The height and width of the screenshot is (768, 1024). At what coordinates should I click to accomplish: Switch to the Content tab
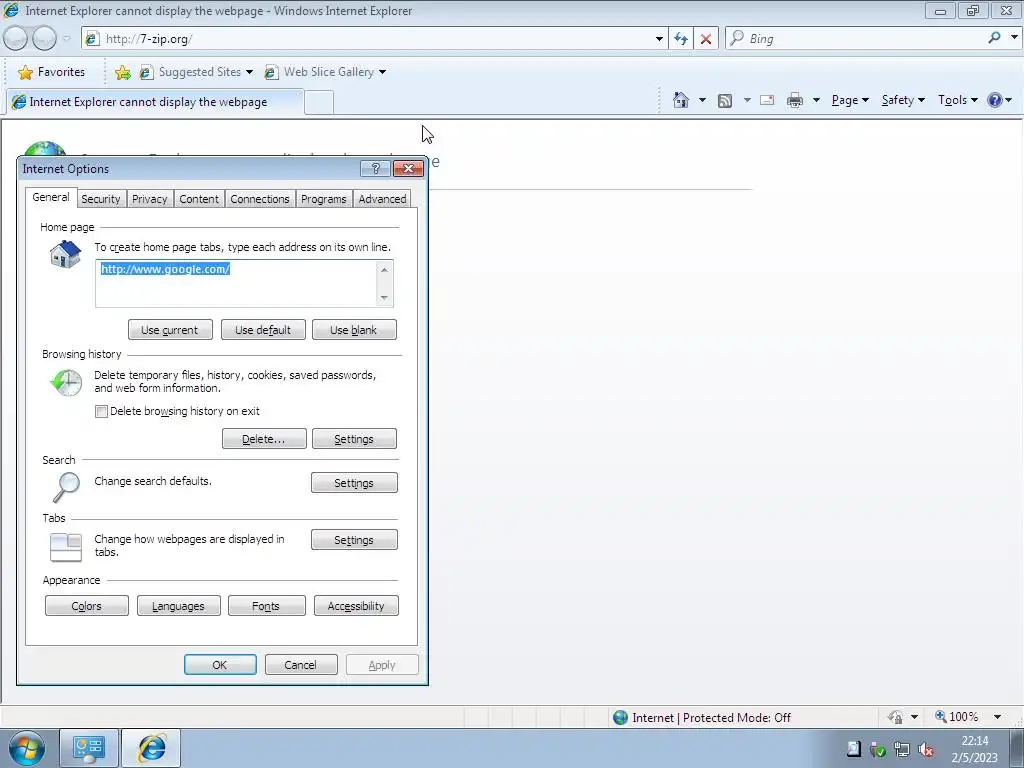coord(199,199)
